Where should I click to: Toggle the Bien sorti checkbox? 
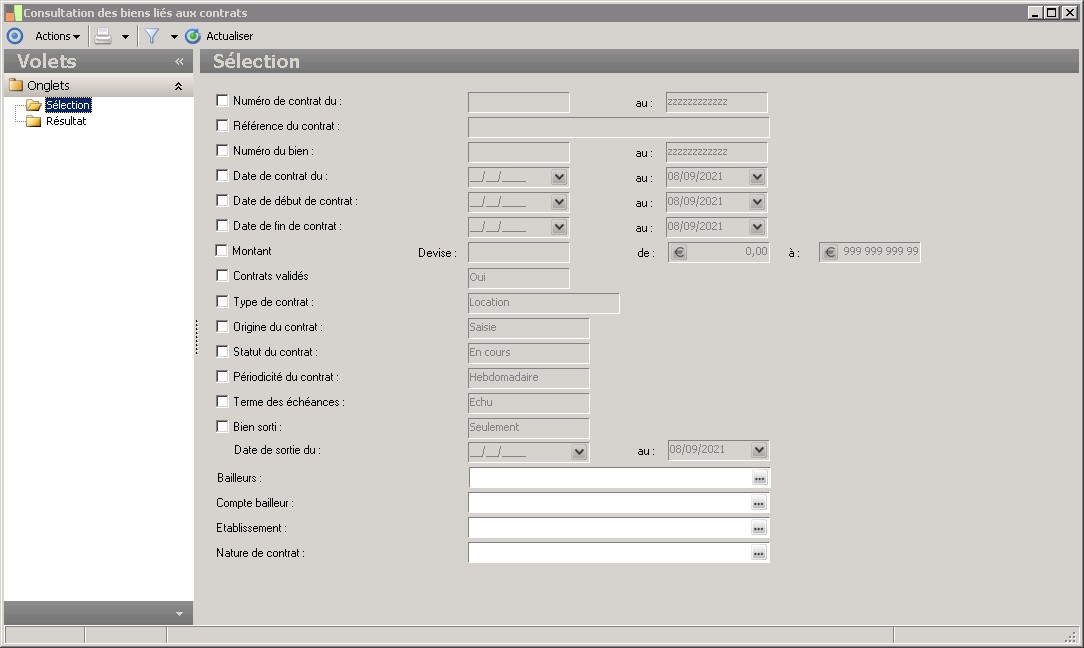(x=222, y=427)
